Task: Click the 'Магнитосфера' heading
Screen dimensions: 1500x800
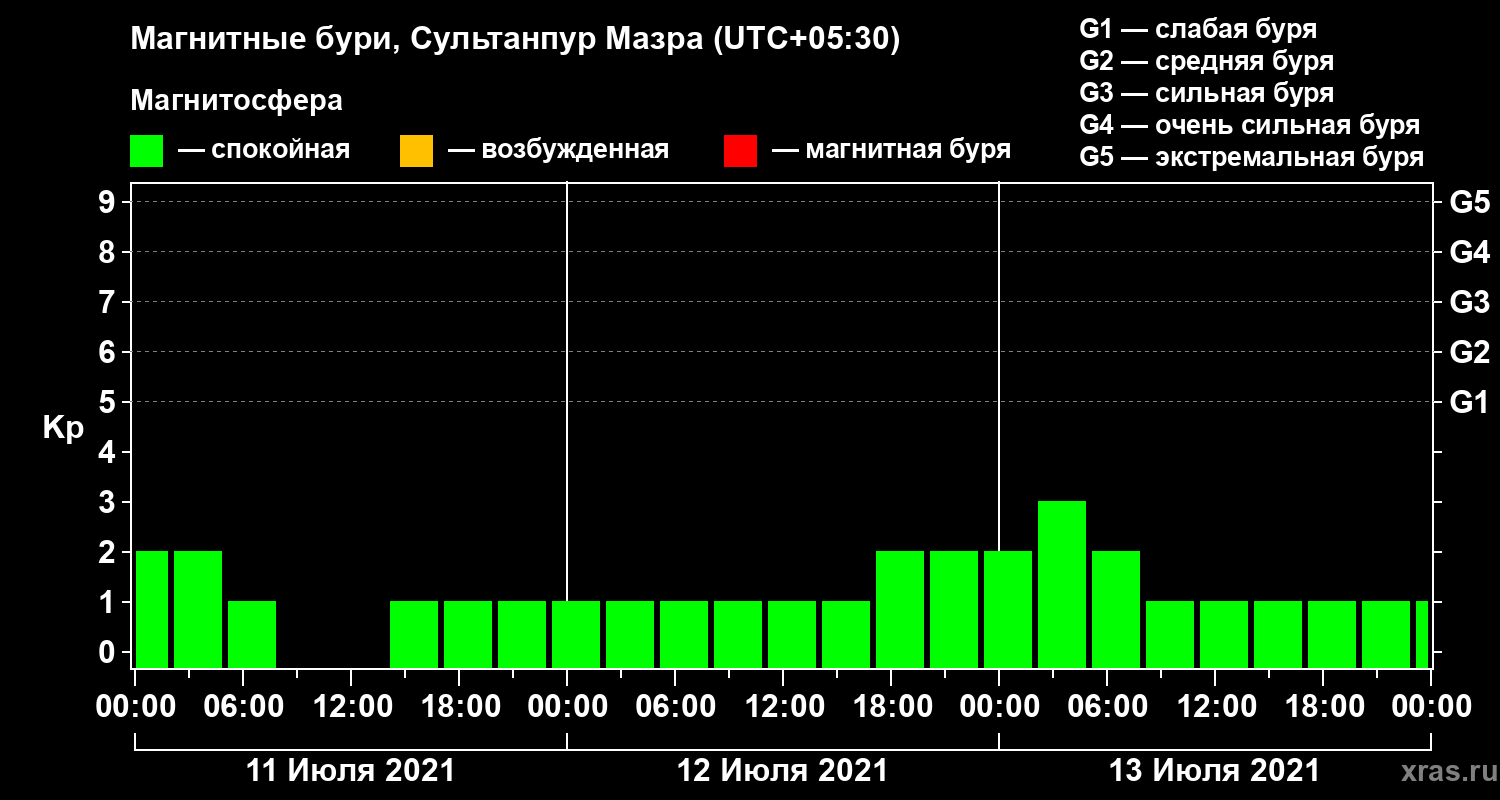Action: [x=236, y=101]
